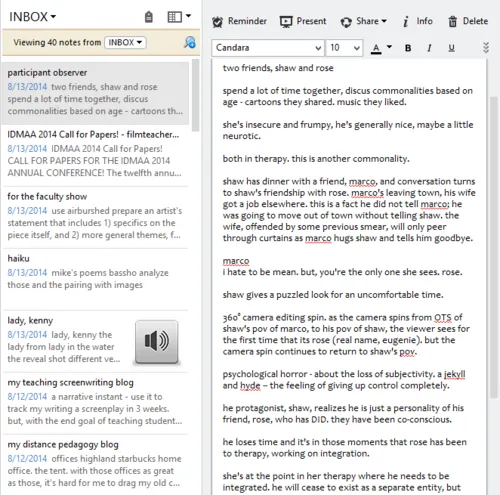The image size is (500, 495).
Task: Open the INBOX filter dropdown in the viewing bar
Action: (125, 42)
